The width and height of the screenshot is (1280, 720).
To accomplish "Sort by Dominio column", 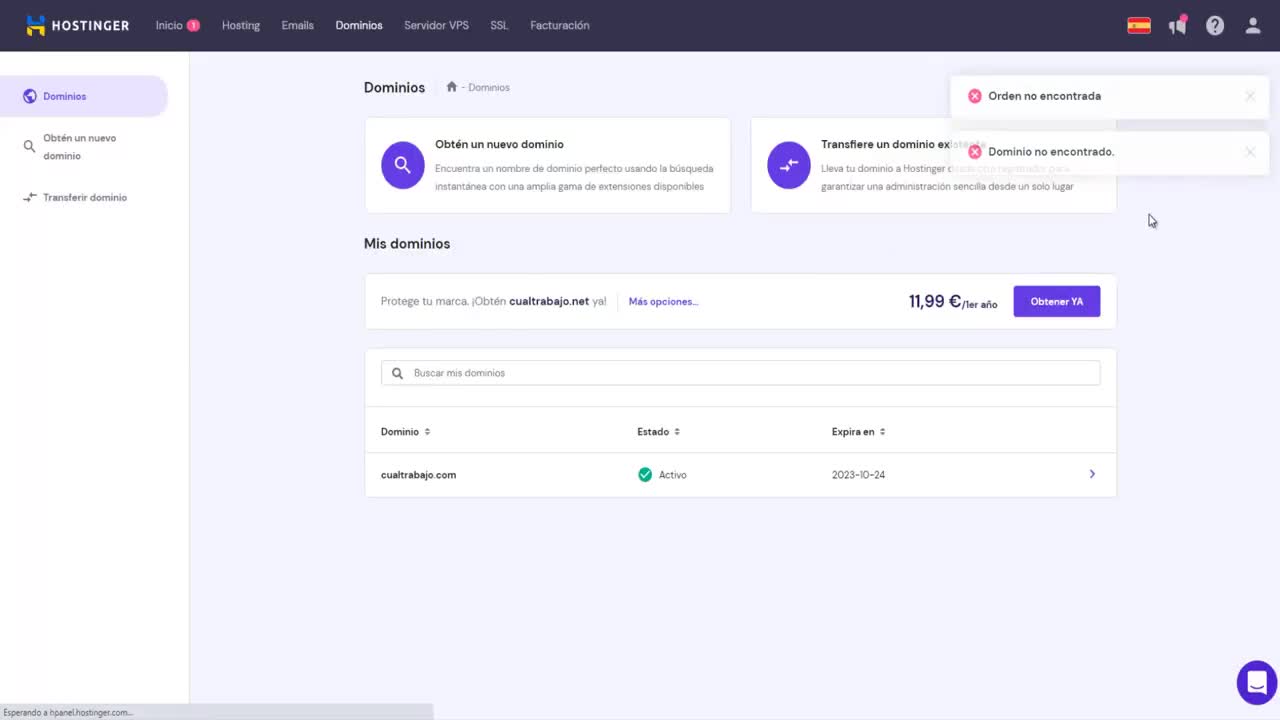I will pyautogui.click(x=405, y=432).
